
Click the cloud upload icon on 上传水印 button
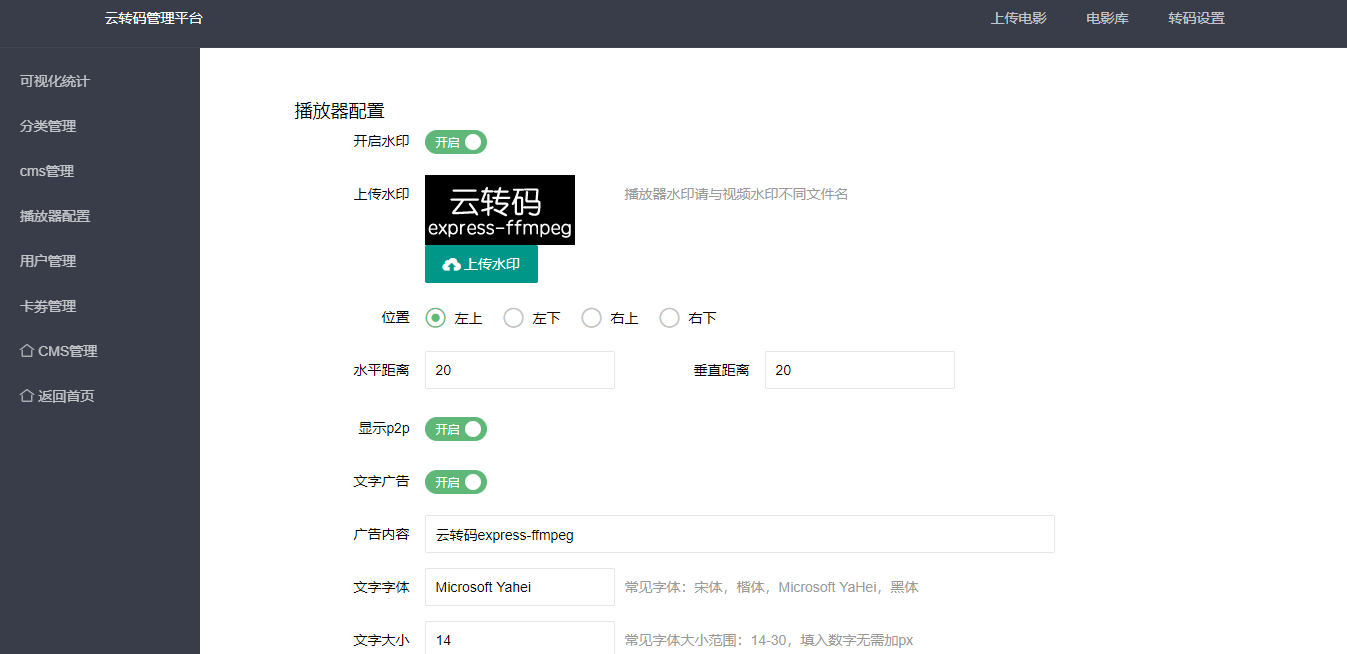[451, 265]
